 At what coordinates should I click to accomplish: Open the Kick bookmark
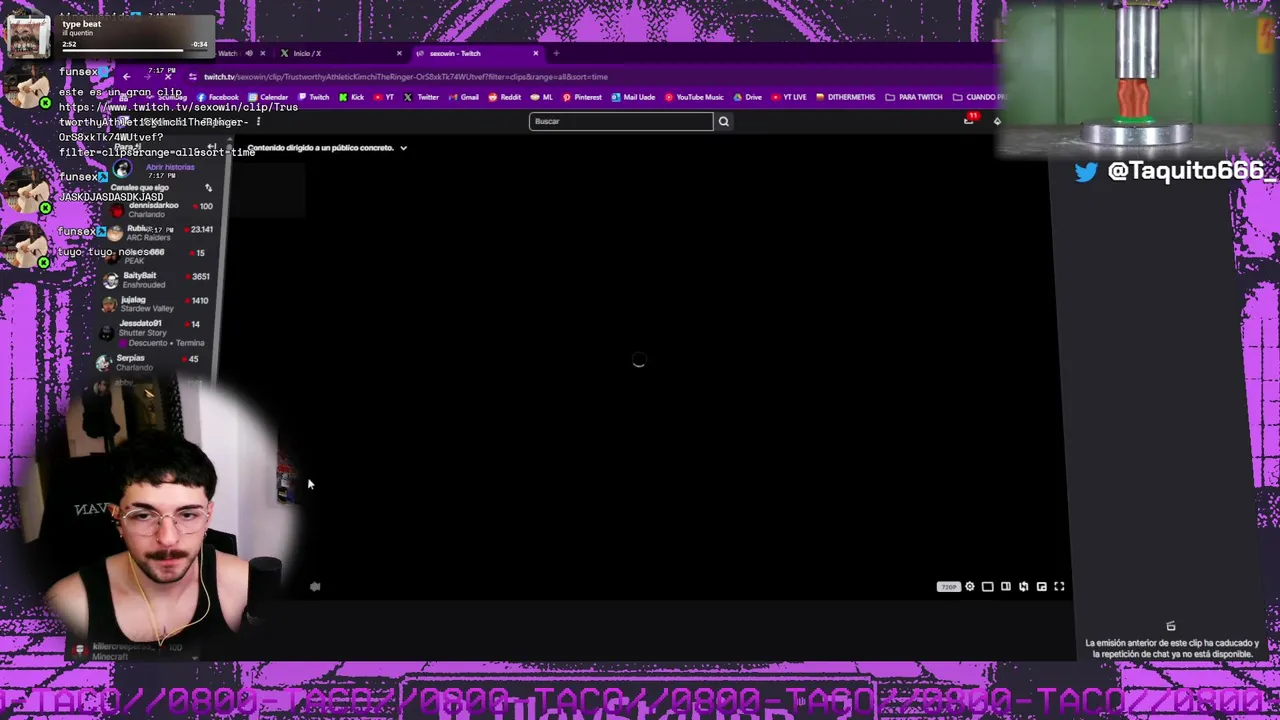[x=352, y=97]
